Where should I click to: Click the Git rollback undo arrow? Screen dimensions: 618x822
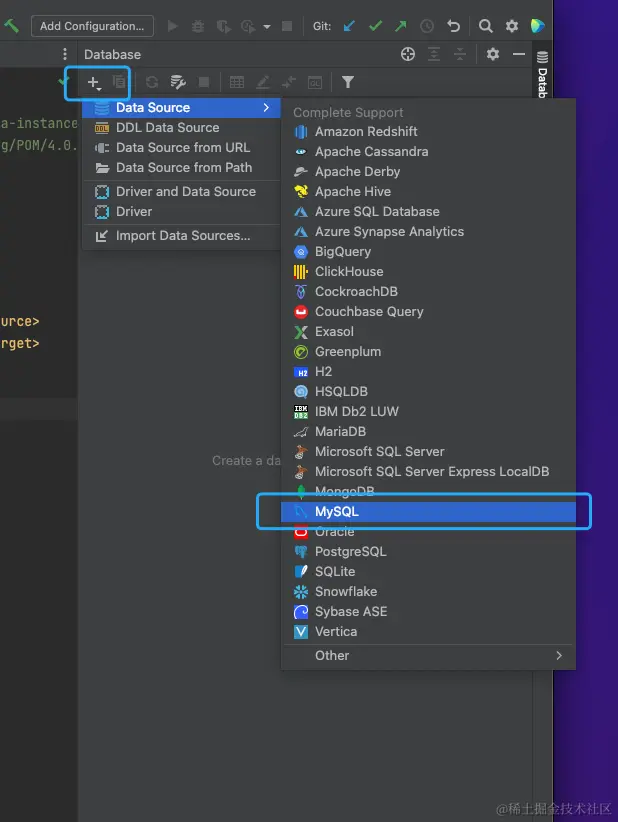(453, 26)
